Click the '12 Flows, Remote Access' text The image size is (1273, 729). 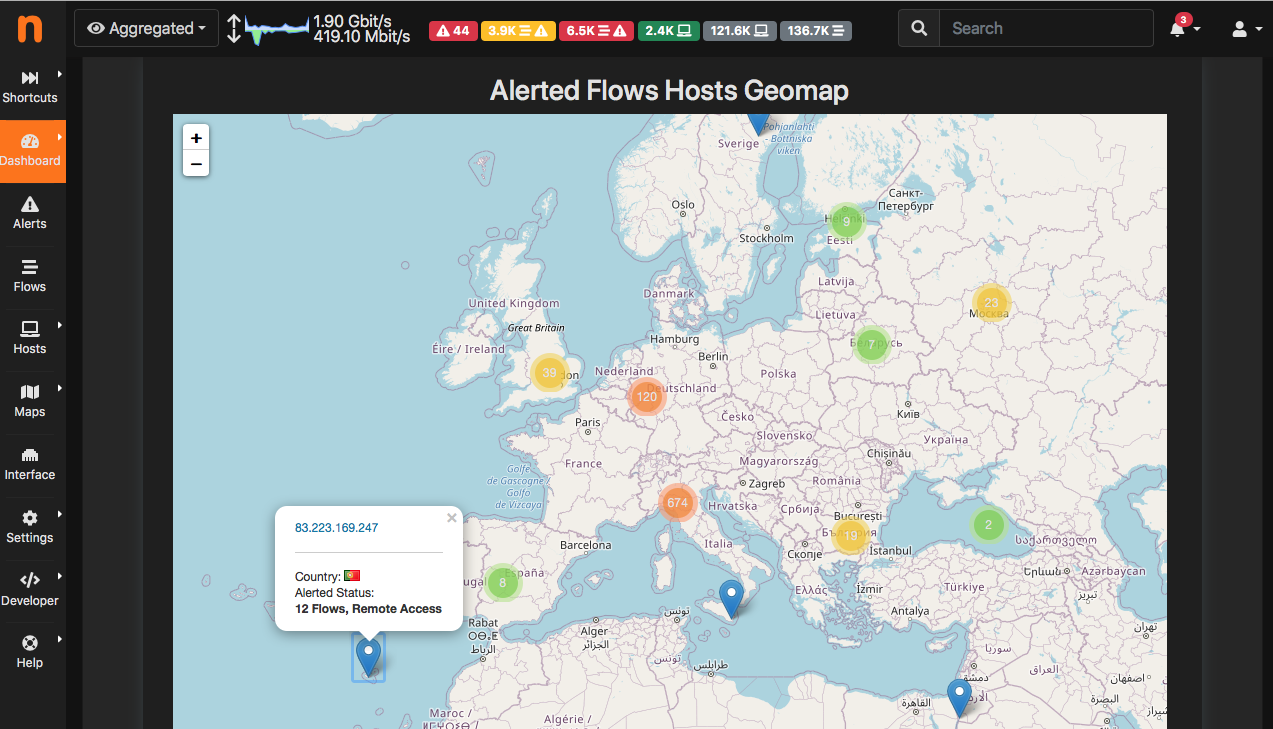[368, 608]
